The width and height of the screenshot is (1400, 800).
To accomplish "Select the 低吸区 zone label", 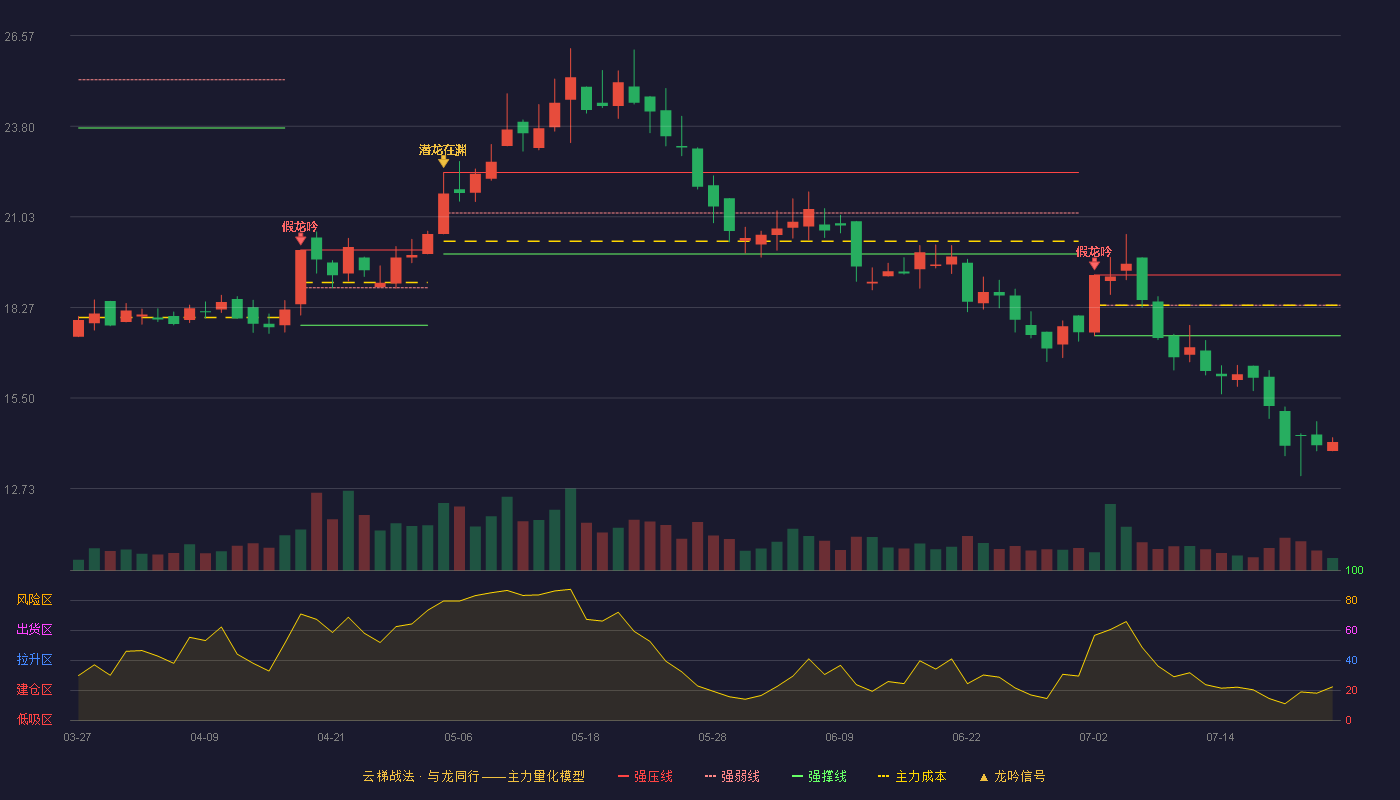I will point(34,719).
